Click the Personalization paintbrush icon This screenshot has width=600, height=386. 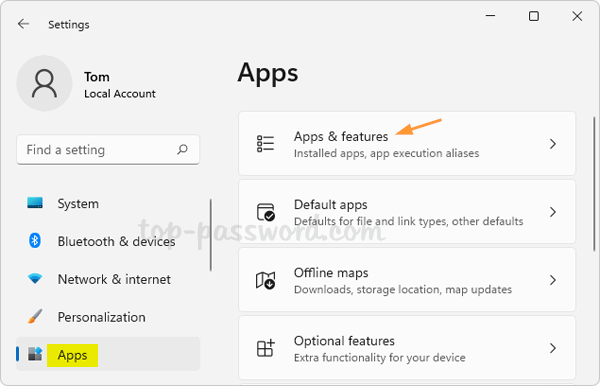click(35, 316)
